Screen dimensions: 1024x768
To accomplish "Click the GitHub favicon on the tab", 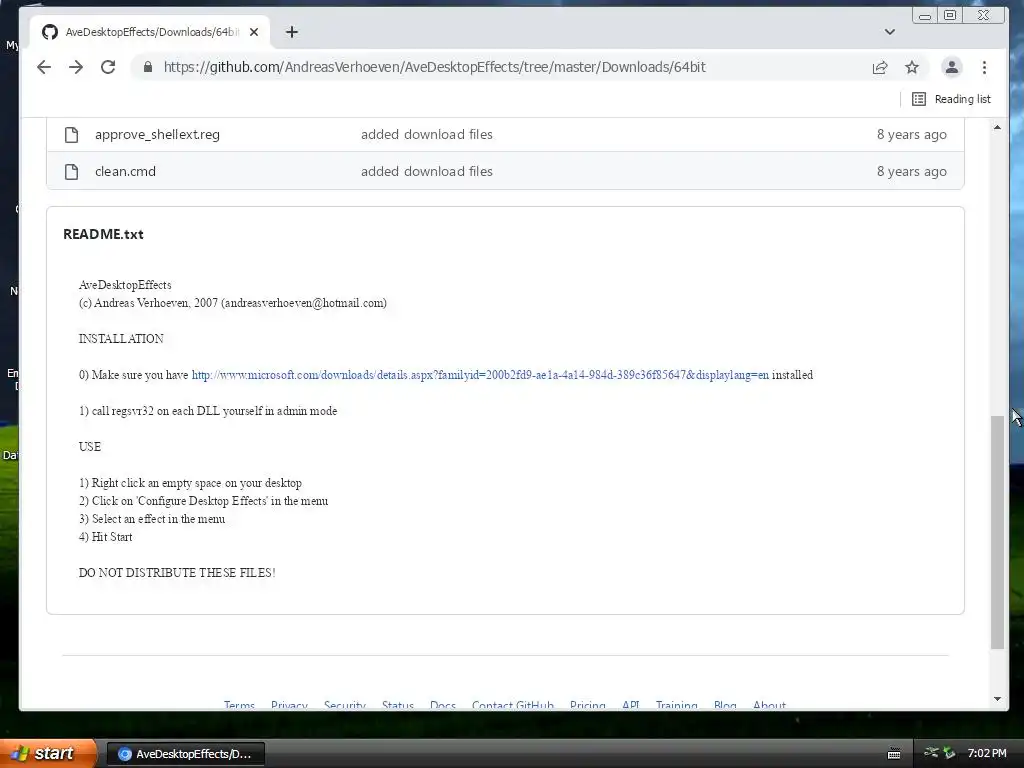I will coord(50,32).
